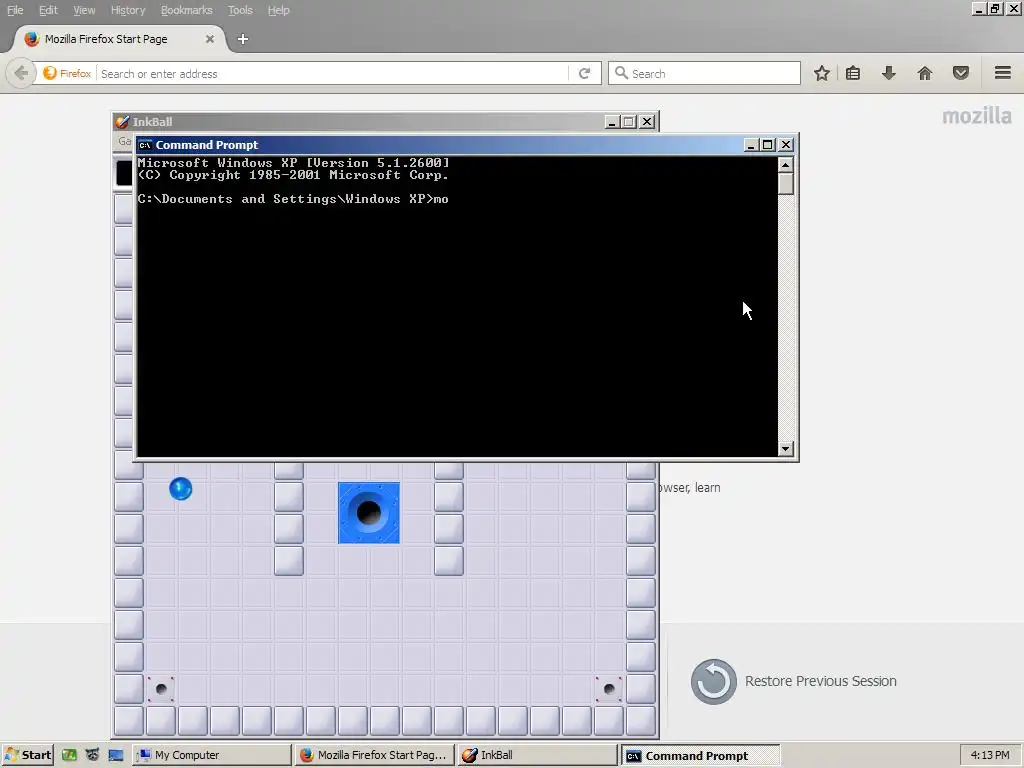The height and width of the screenshot is (768, 1024).
Task: Click the magnifier icon in Search box
Action: [621, 73]
